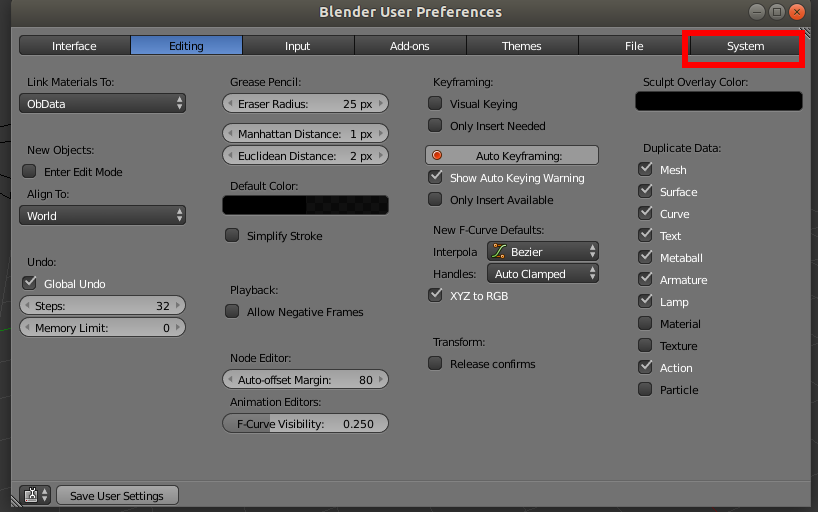
Task: Maximize the Blender User Preferences window
Action: (777, 11)
